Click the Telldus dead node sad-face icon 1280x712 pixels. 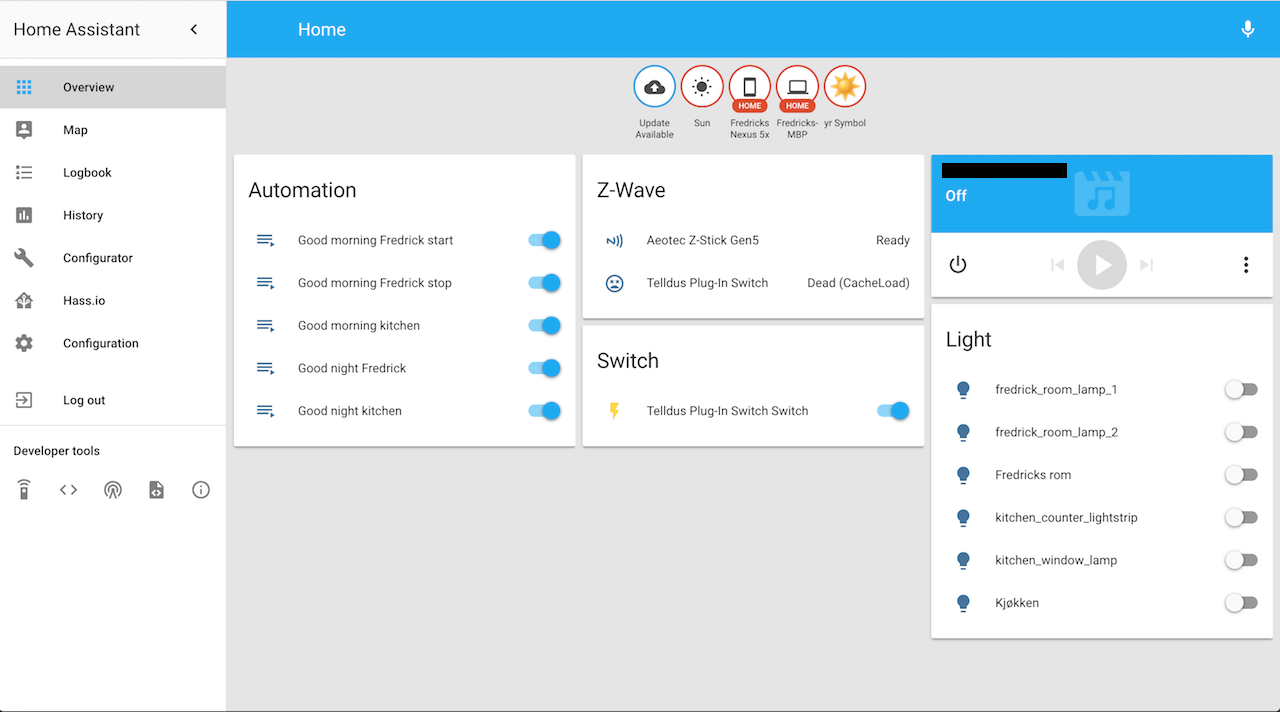pos(614,283)
